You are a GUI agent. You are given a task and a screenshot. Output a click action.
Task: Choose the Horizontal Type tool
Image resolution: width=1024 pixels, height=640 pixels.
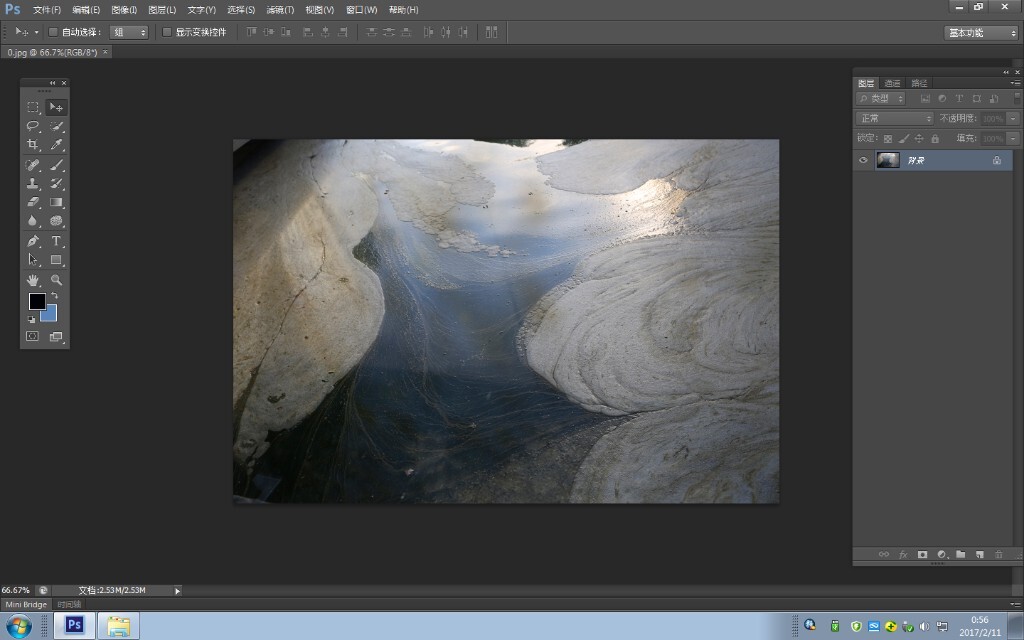click(57, 241)
